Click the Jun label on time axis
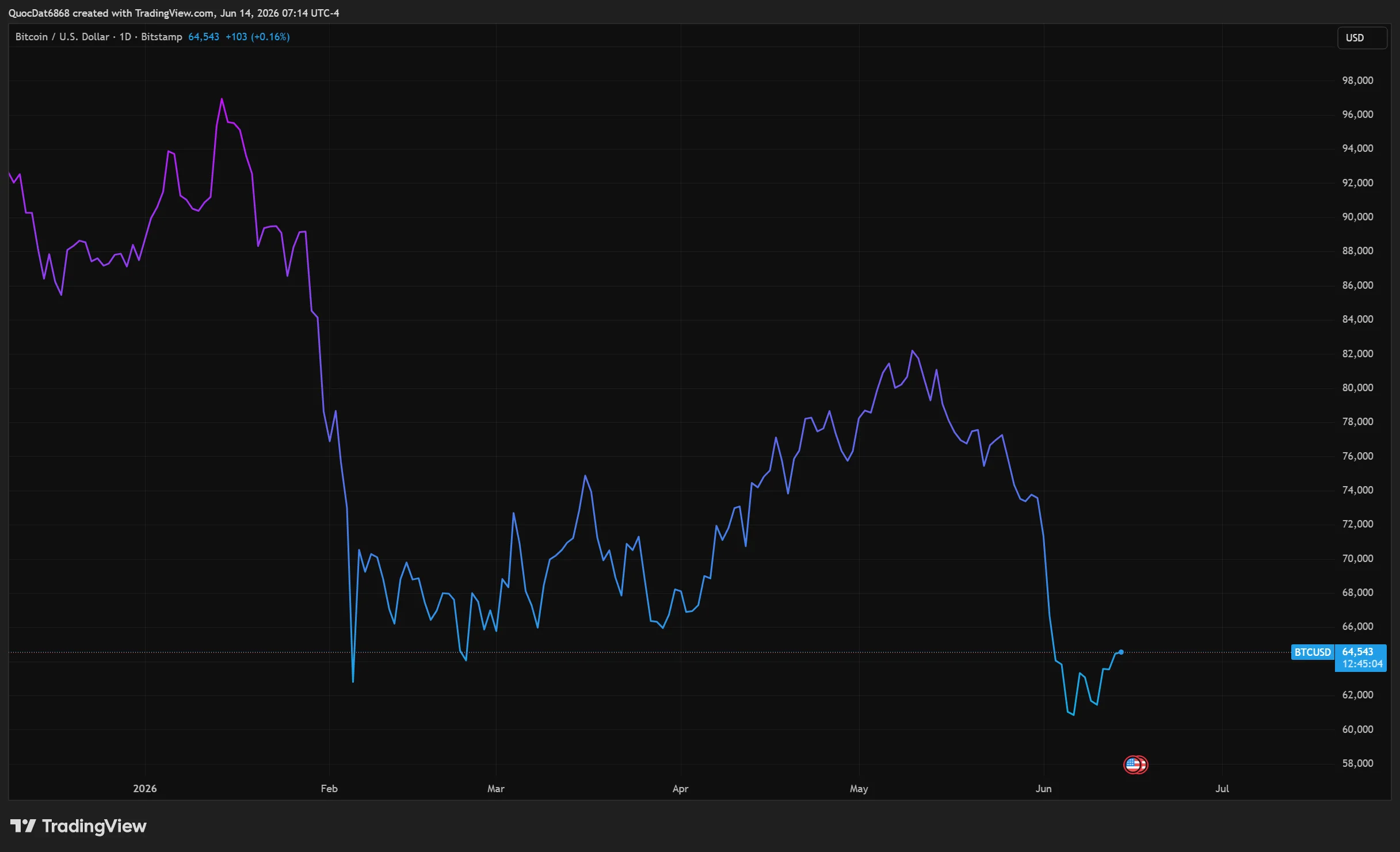1400x852 pixels. (x=1043, y=789)
